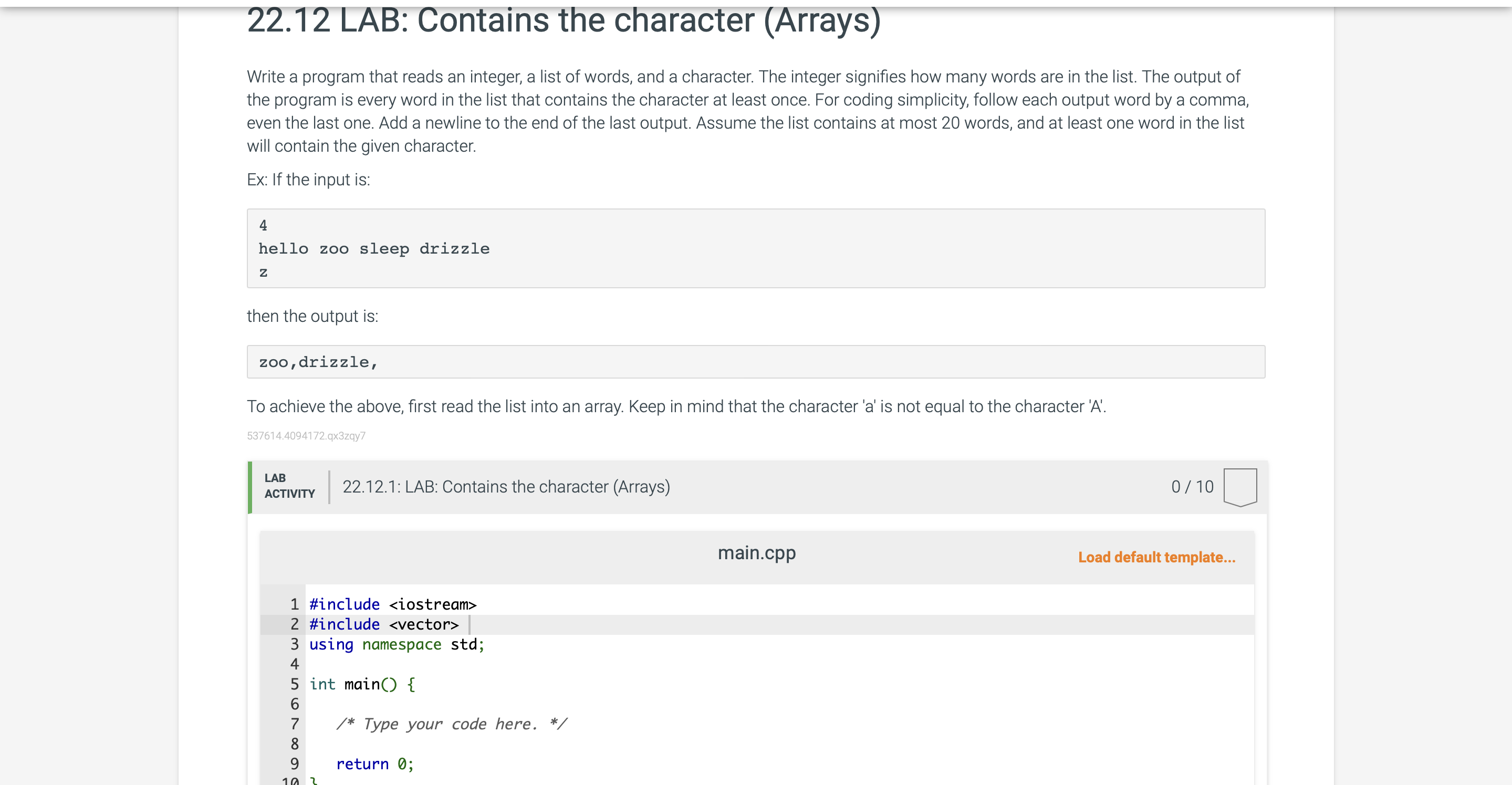
Task: Click line number 2 in the editor
Action: tap(294, 624)
